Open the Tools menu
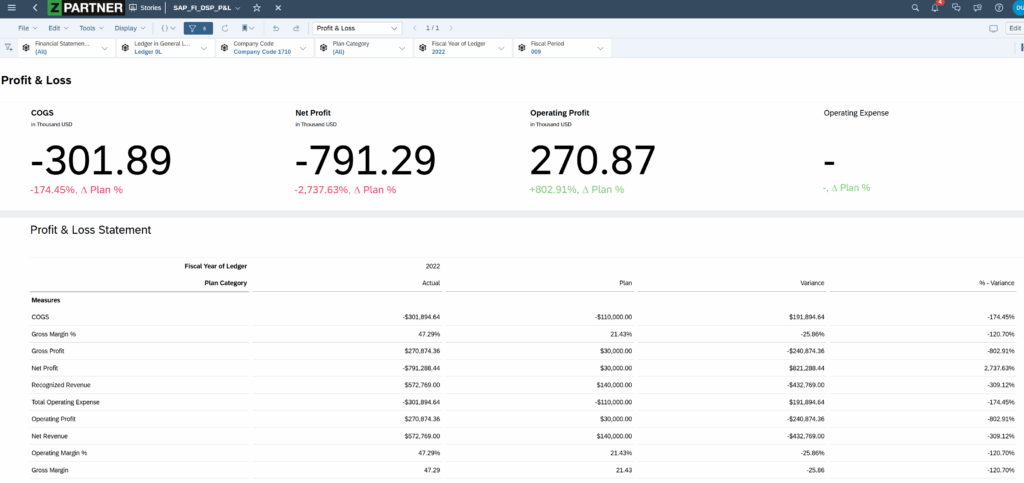Image resolution: width=1024 pixels, height=483 pixels. click(91, 28)
